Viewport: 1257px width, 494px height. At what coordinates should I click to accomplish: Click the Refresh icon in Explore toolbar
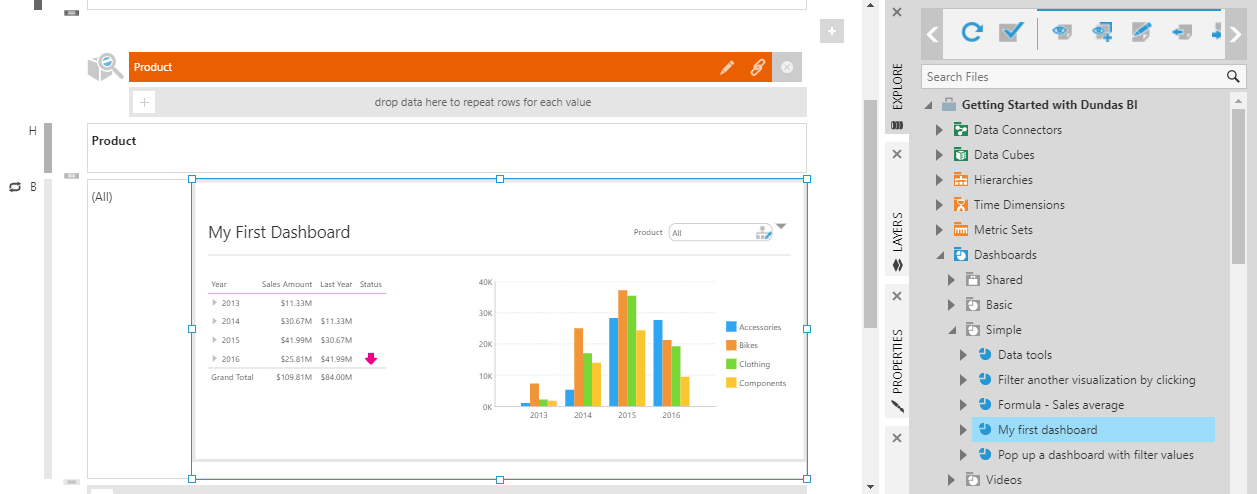(x=971, y=33)
